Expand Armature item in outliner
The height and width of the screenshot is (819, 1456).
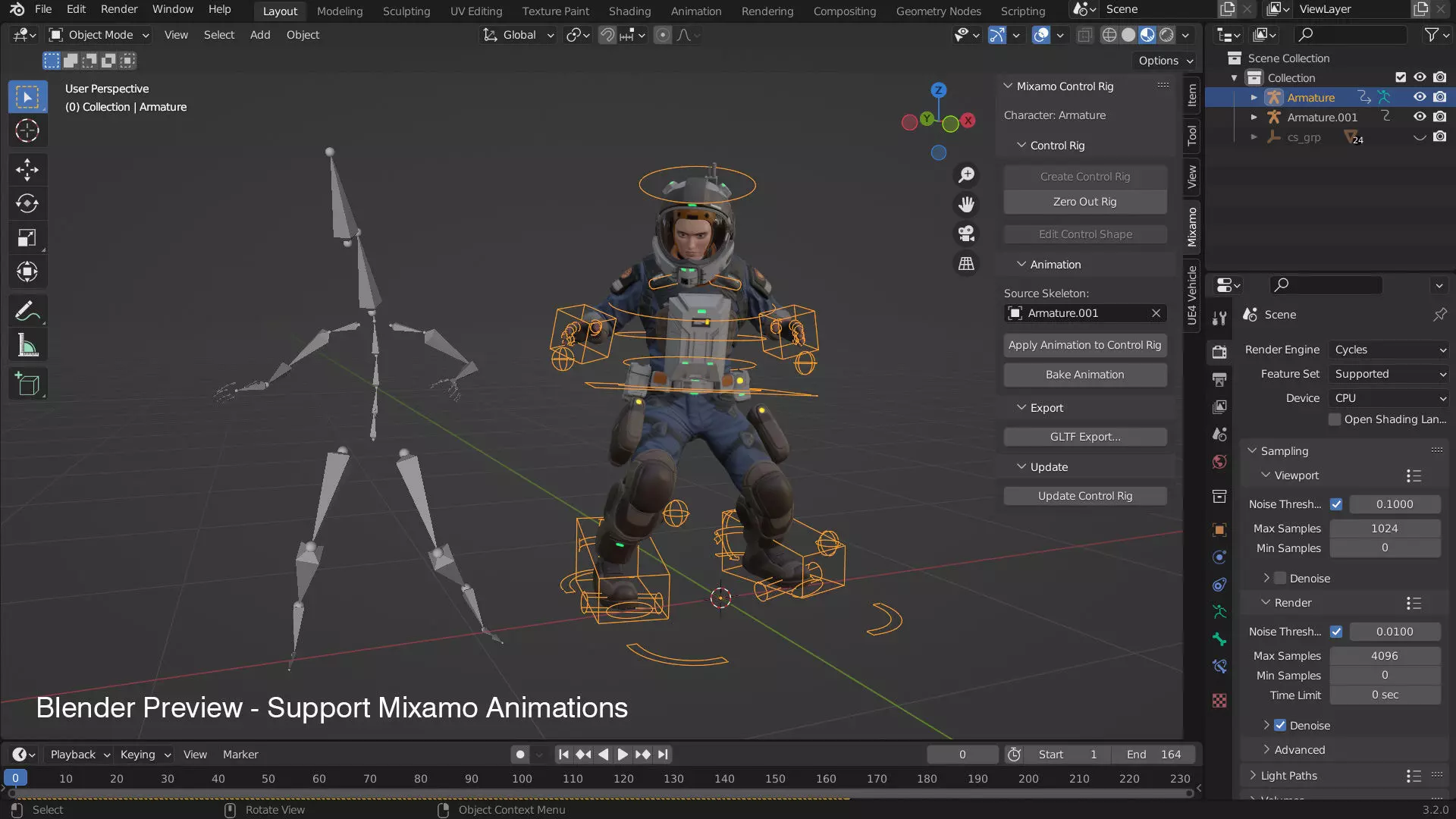1254,97
